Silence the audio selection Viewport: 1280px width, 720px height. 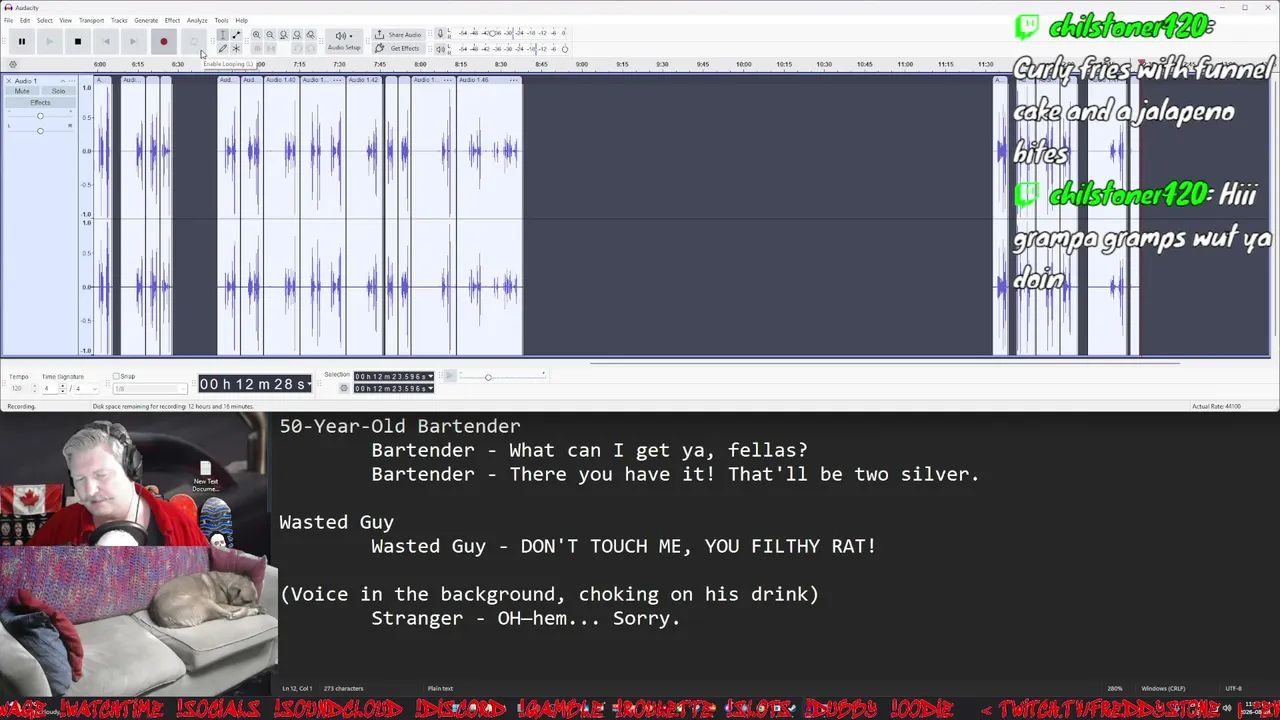[270, 48]
